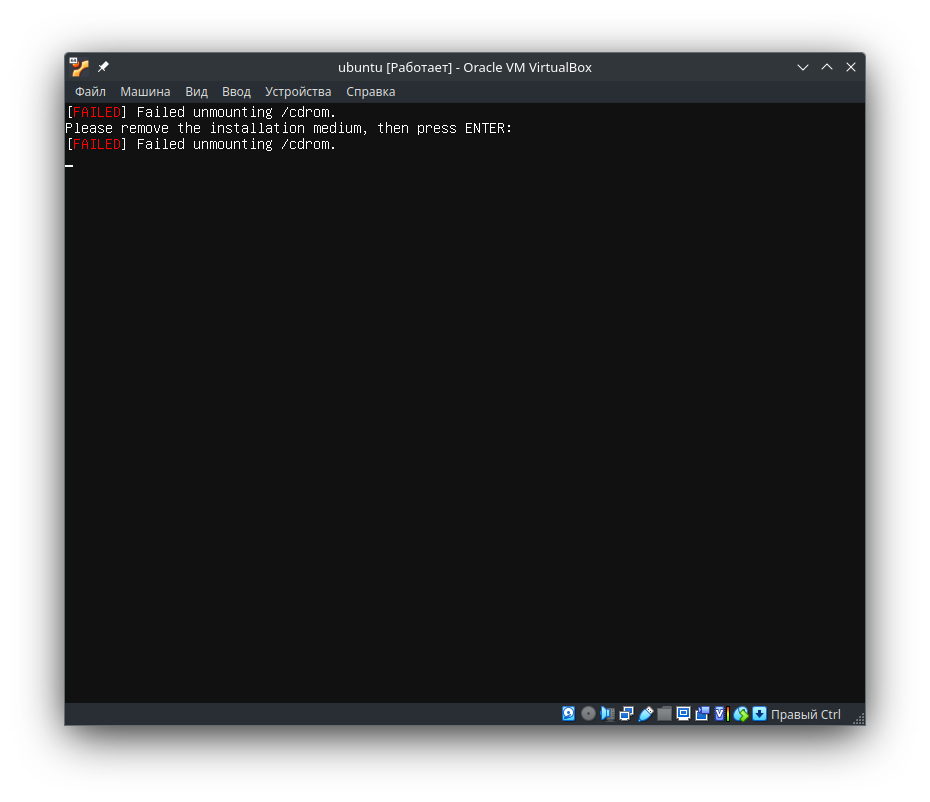Click the Правый Ctrl host key indicator
The width and height of the screenshot is (930, 802).
[805, 714]
